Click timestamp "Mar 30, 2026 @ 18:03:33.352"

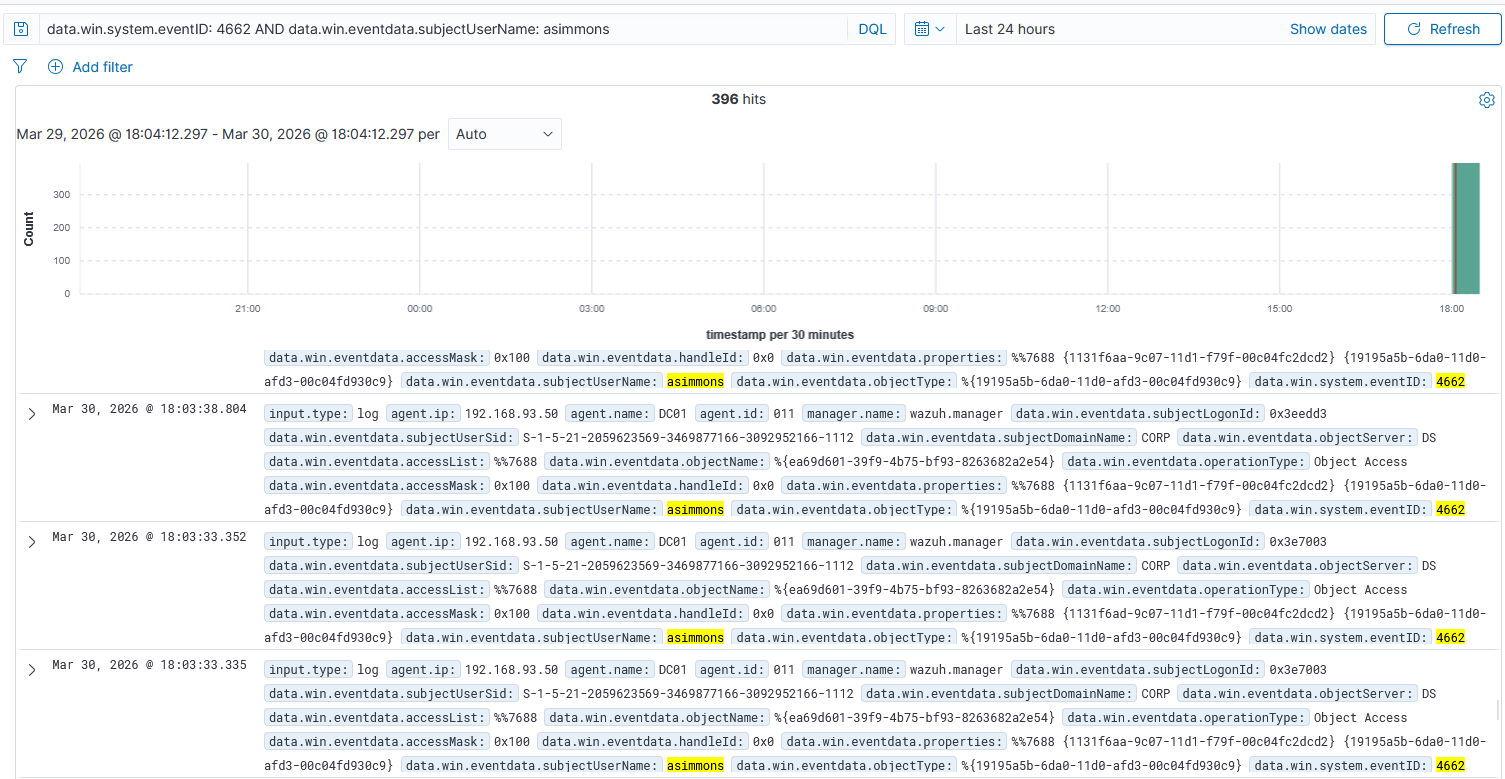point(150,537)
